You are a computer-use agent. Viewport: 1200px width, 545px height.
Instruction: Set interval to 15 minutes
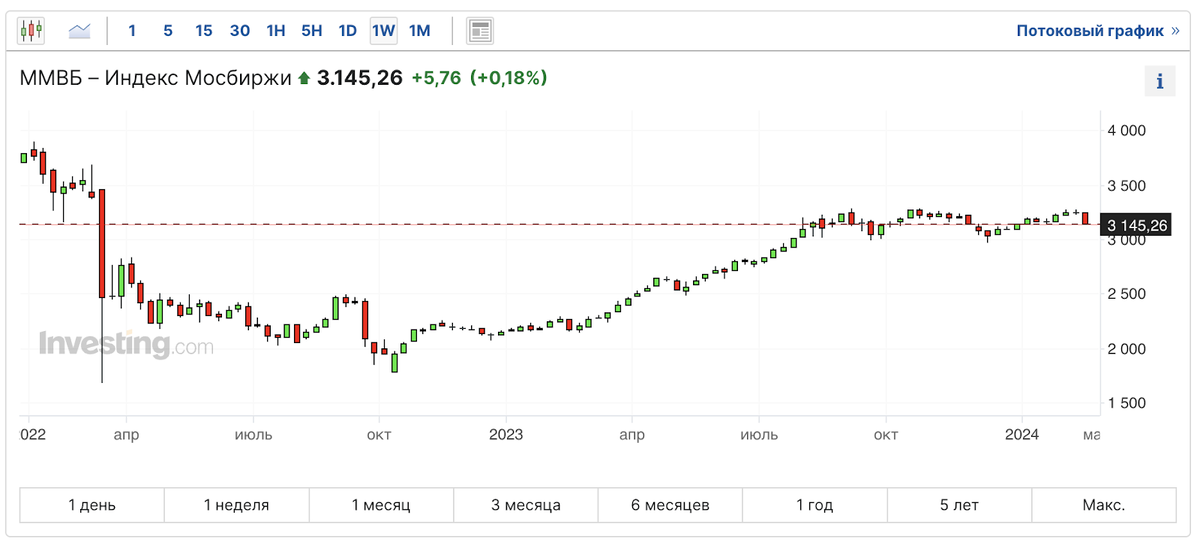point(204,31)
